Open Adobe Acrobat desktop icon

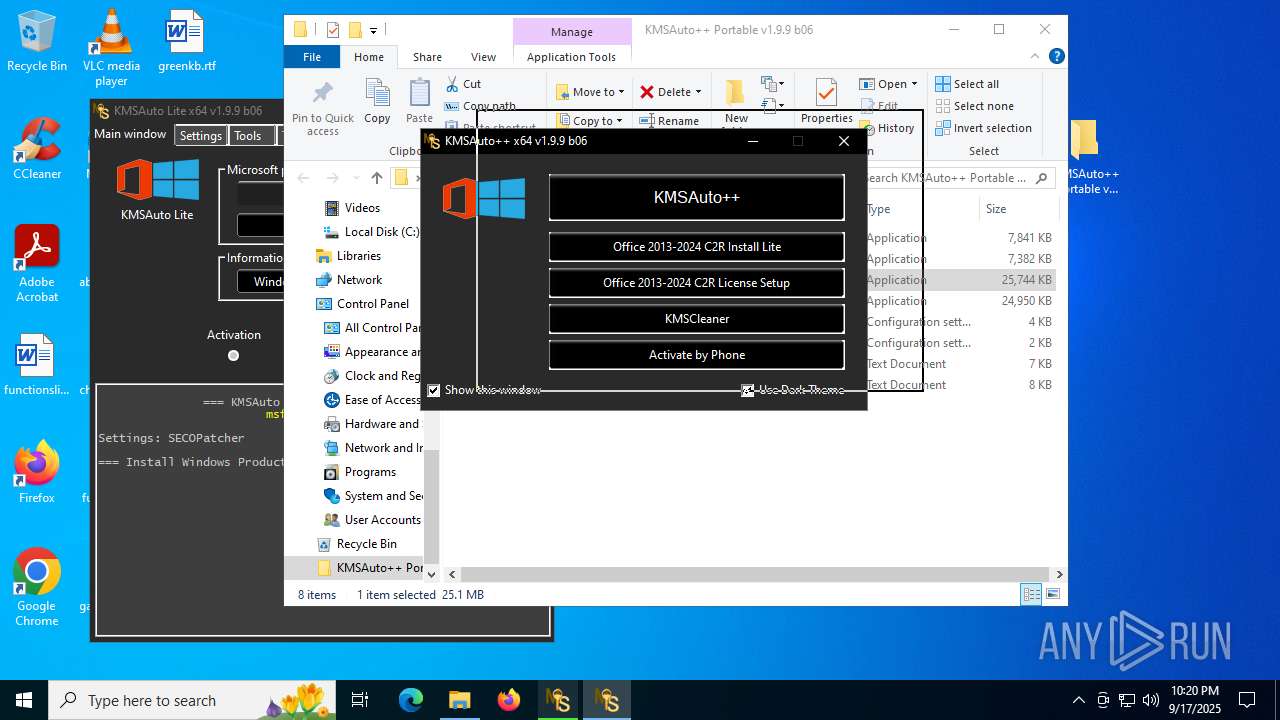point(37,263)
